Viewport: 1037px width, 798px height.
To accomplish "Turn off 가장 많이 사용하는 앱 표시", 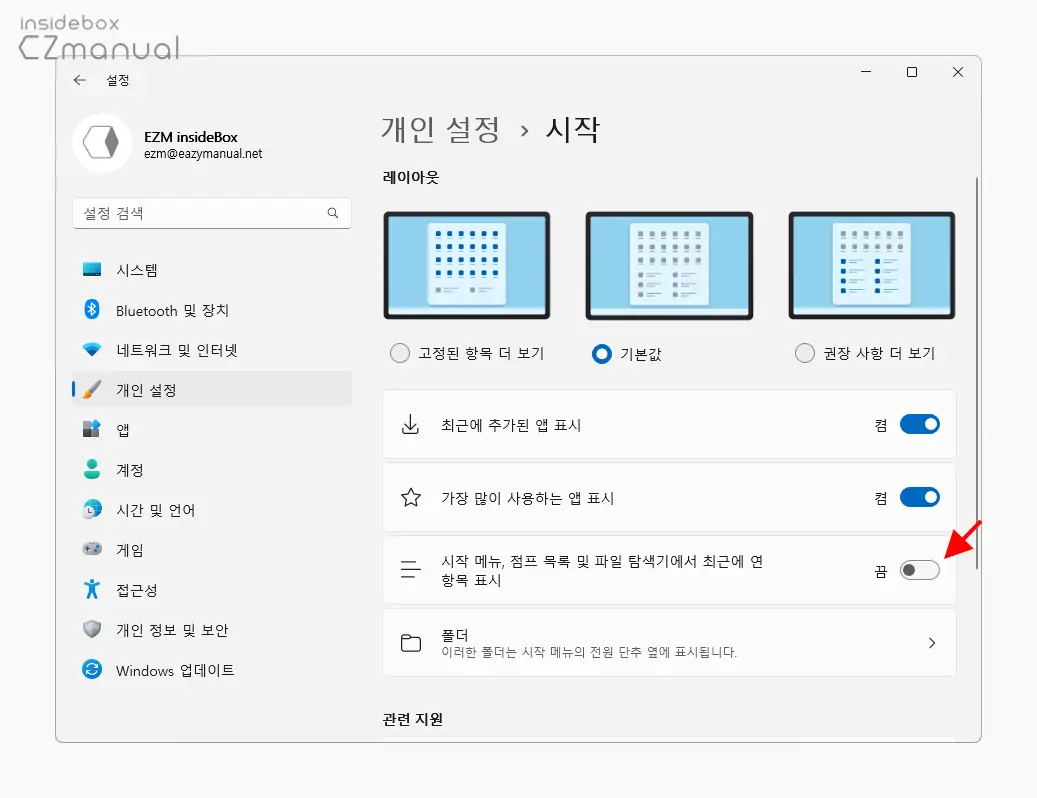I will coord(918,497).
